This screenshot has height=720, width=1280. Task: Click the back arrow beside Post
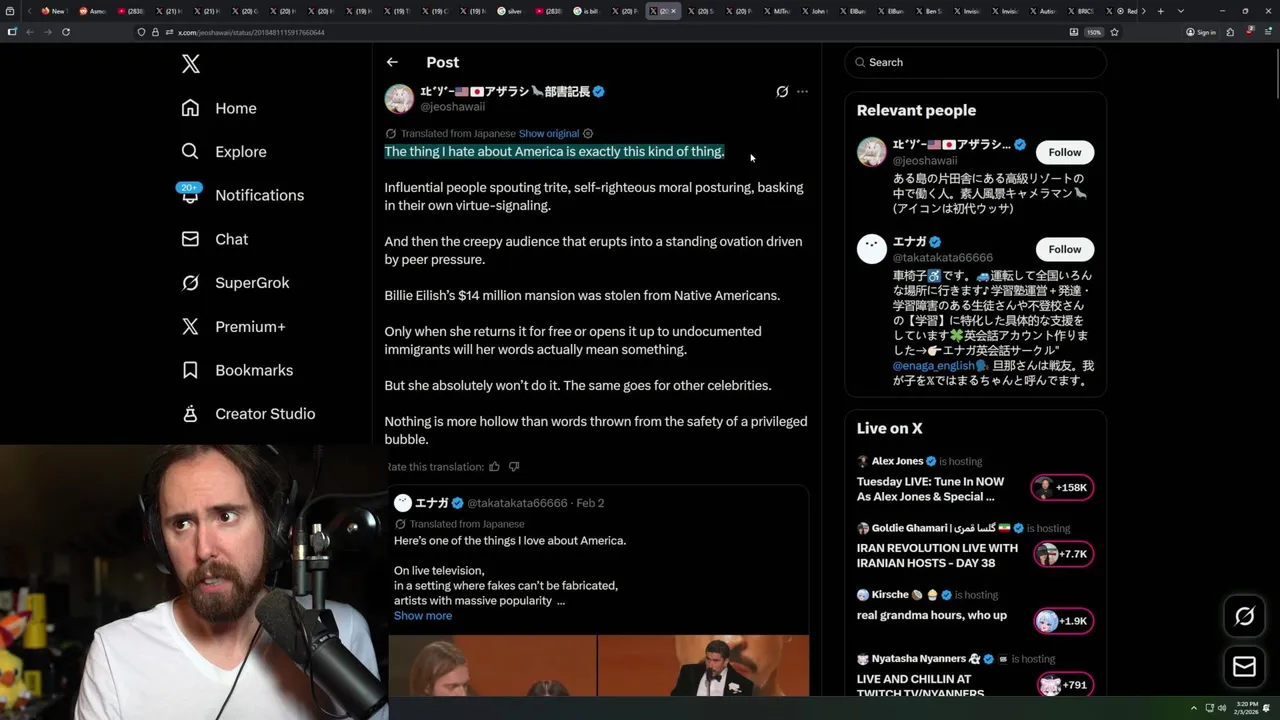392,62
